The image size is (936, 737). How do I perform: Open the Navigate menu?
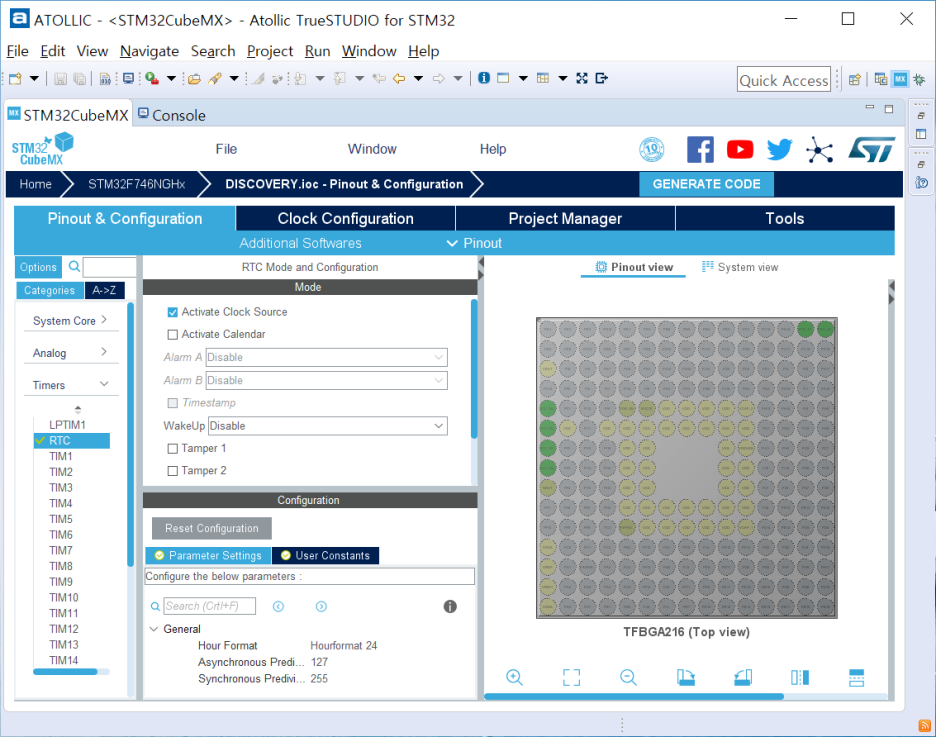(149, 51)
